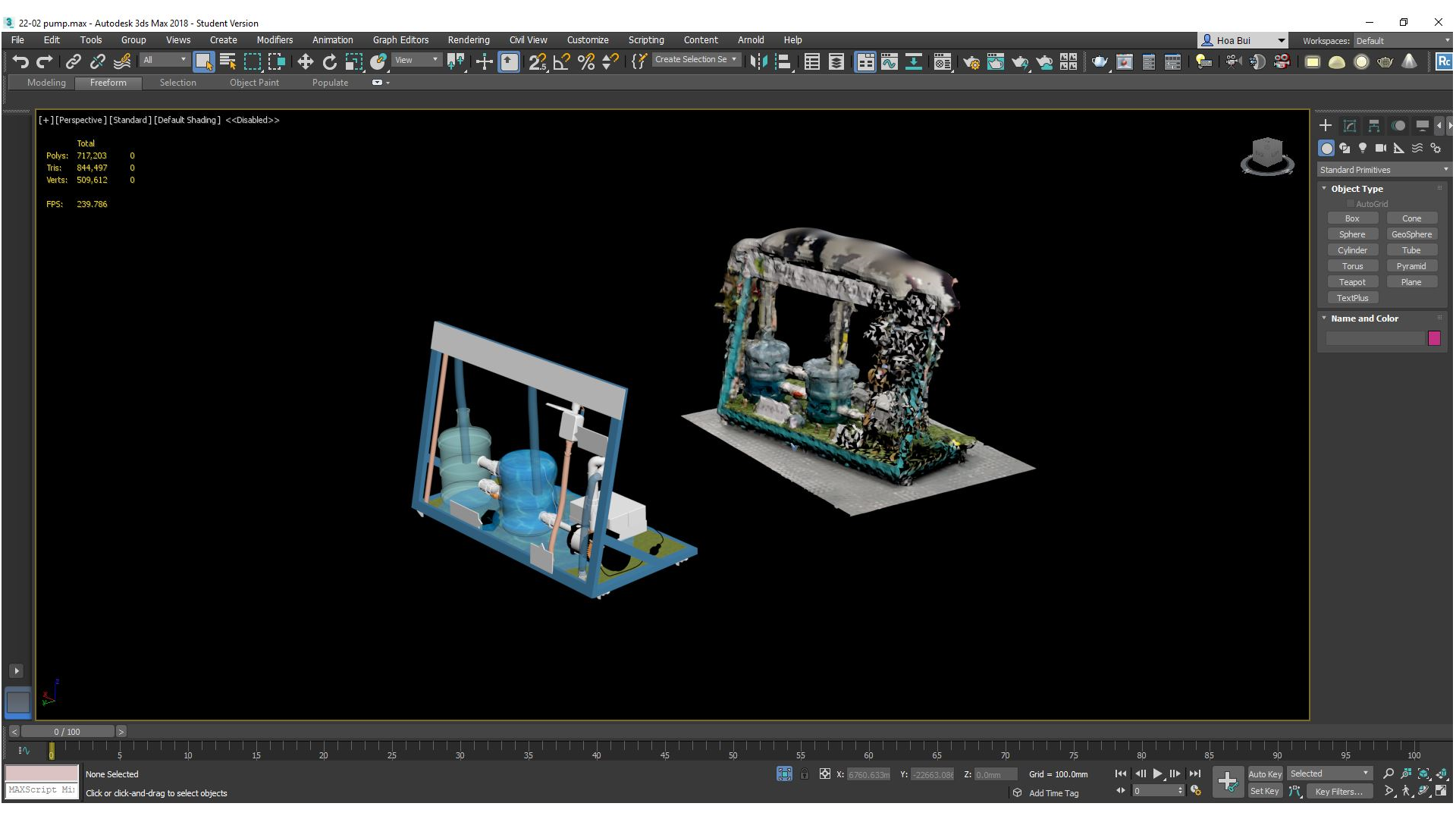
Task: Activate the Select Object tool
Action: (x=205, y=61)
